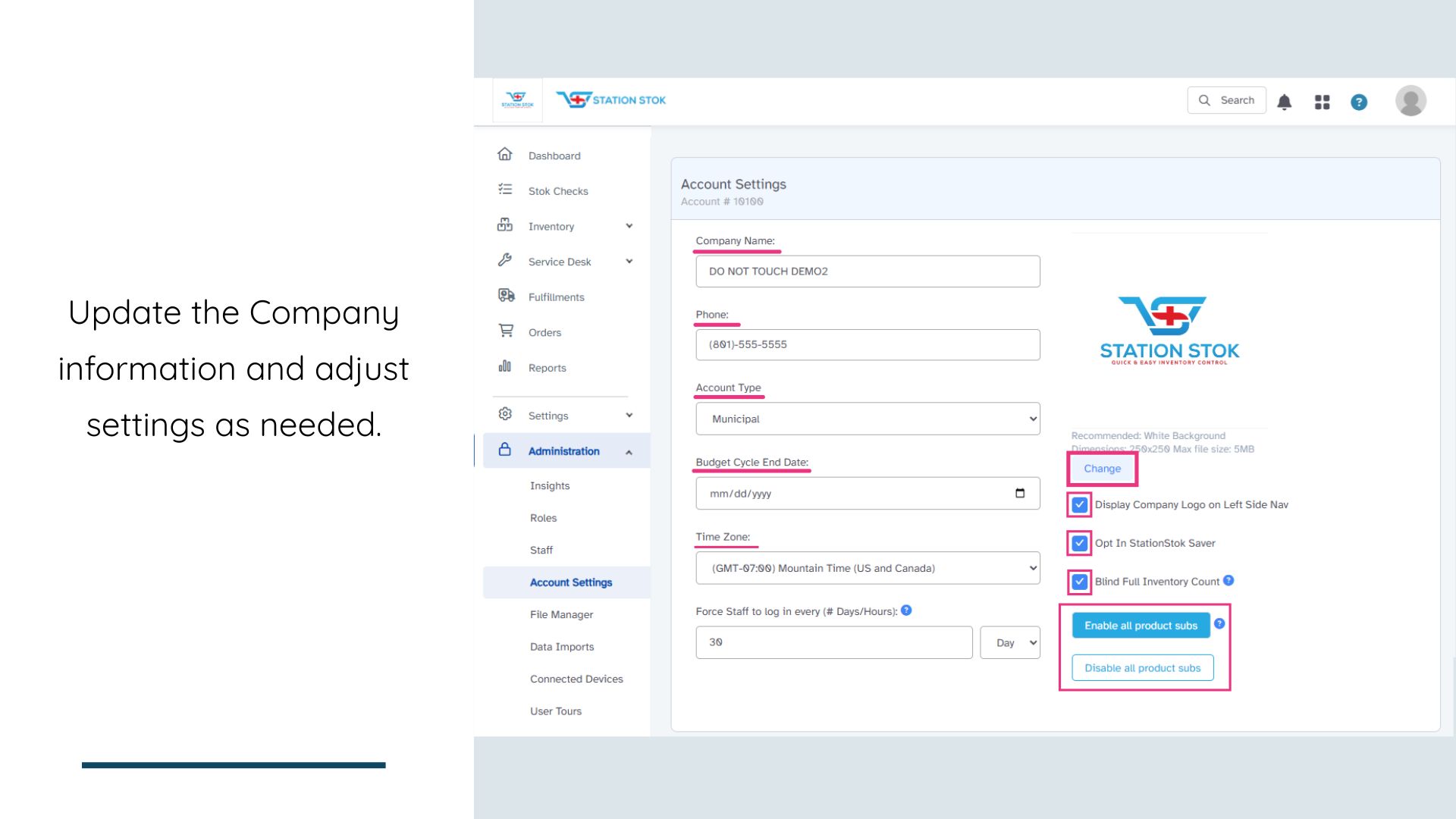This screenshot has width=1456, height=819.
Task: Open calendar picker in Budget Cycle End Date
Action: [1020, 494]
